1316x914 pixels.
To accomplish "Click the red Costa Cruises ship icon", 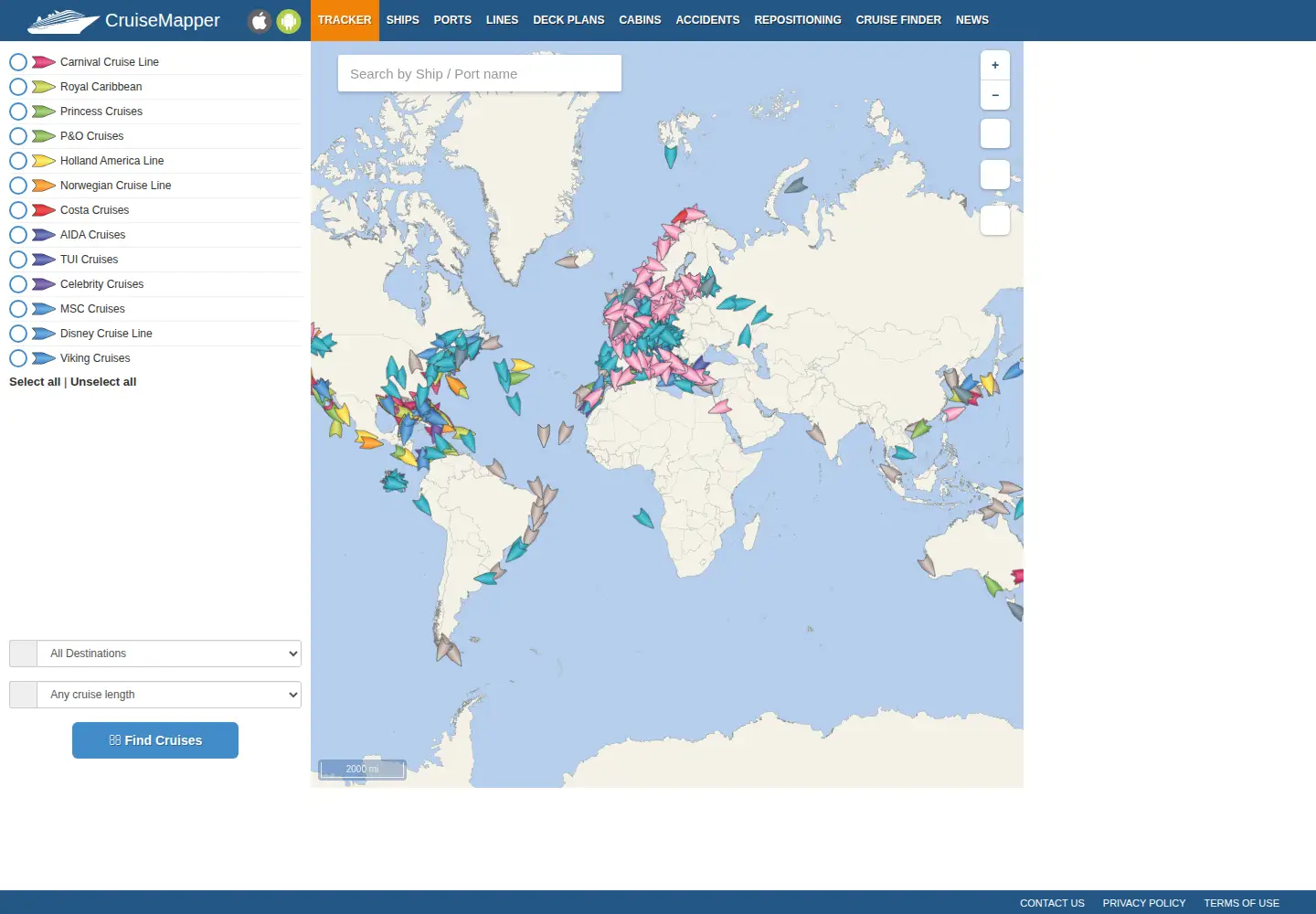I will (x=44, y=210).
